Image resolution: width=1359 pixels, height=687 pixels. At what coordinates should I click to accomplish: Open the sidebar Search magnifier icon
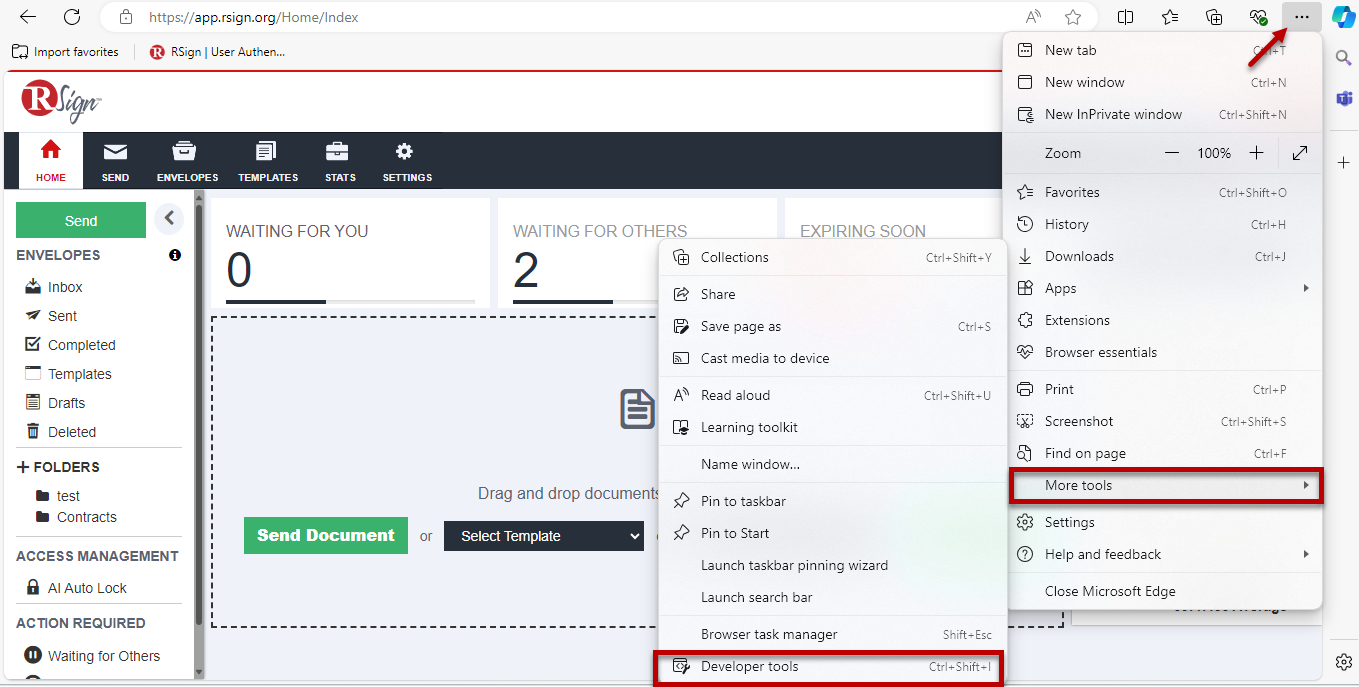tap(1344, 58)
